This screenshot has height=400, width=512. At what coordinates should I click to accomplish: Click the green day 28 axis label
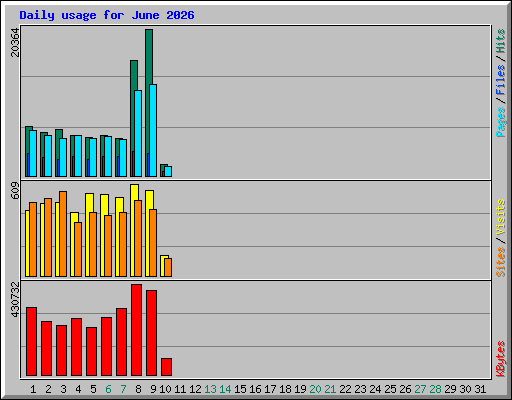tap(435, 389)
